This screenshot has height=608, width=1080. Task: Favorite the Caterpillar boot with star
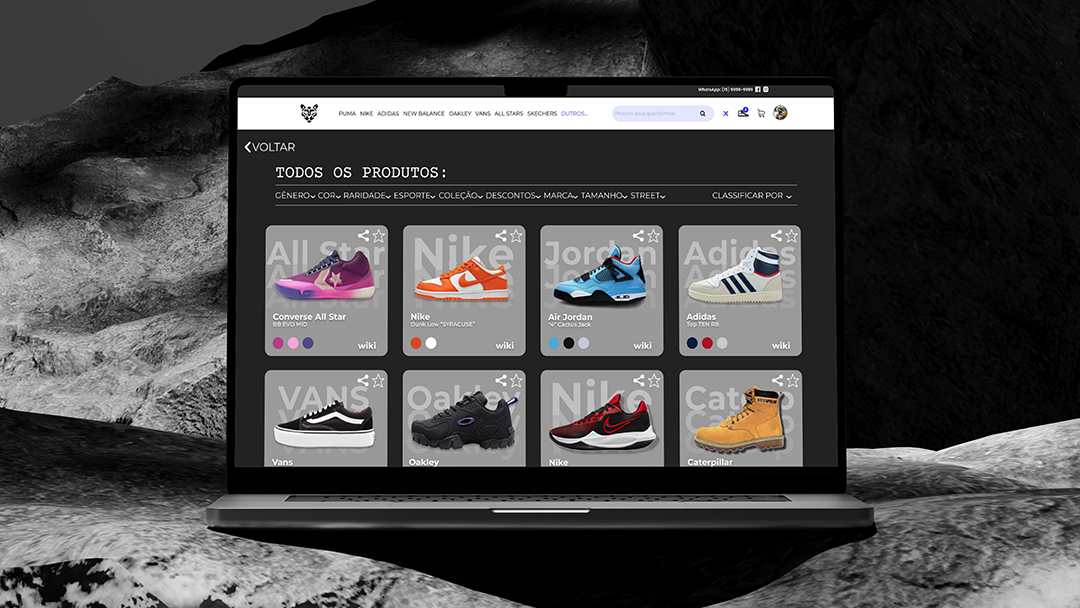click(793, 380)
